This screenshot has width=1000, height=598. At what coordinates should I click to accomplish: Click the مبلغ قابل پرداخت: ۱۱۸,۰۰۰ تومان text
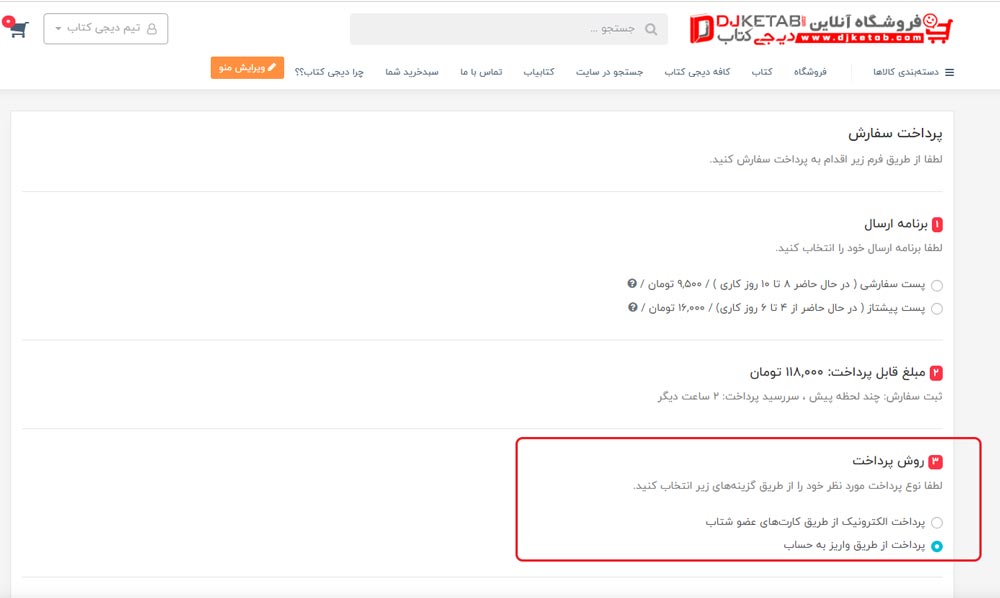[837, 372]
